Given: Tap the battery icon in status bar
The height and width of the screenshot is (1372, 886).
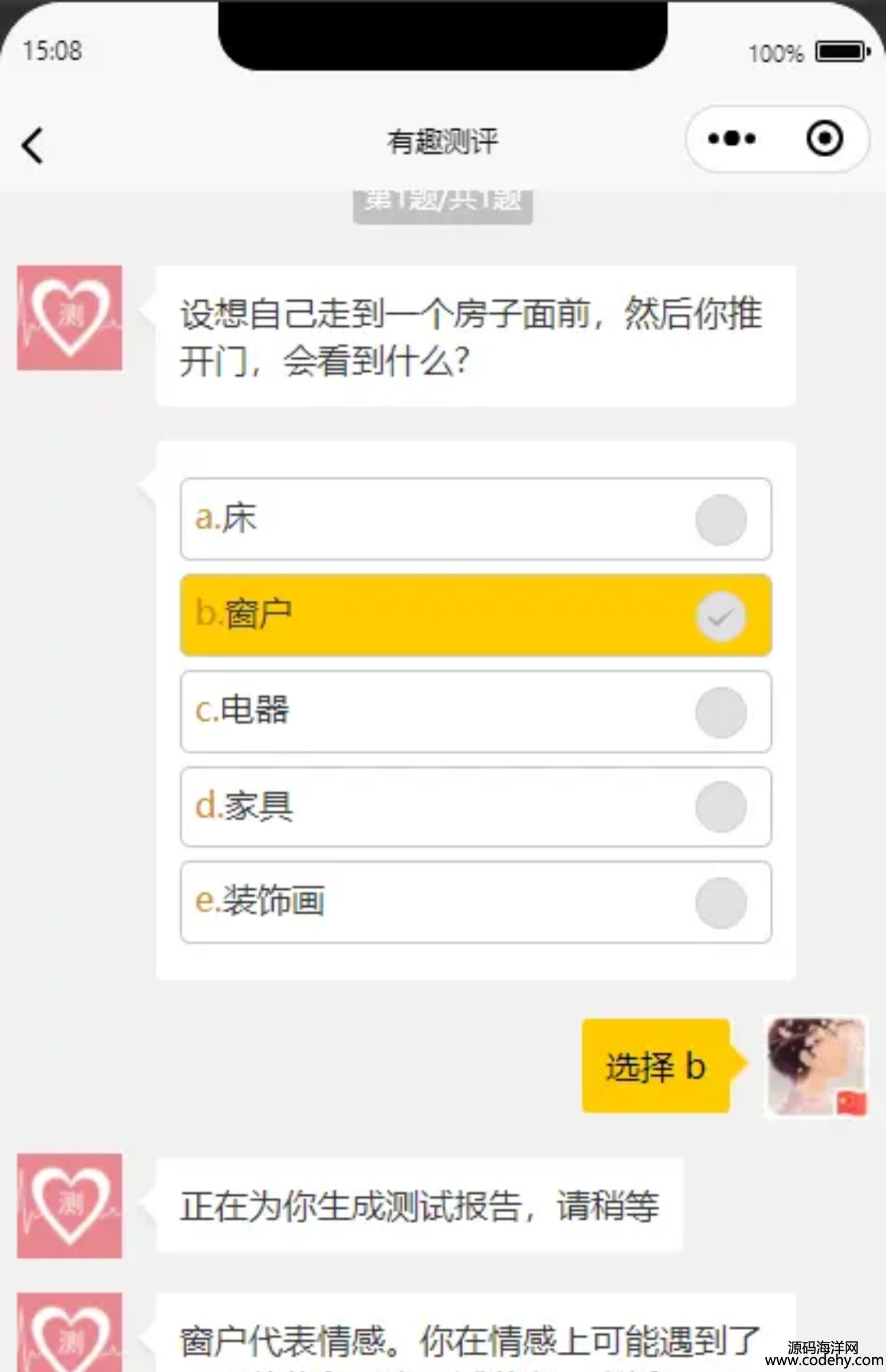Looking at the screenshot, I should click(843, 52).
